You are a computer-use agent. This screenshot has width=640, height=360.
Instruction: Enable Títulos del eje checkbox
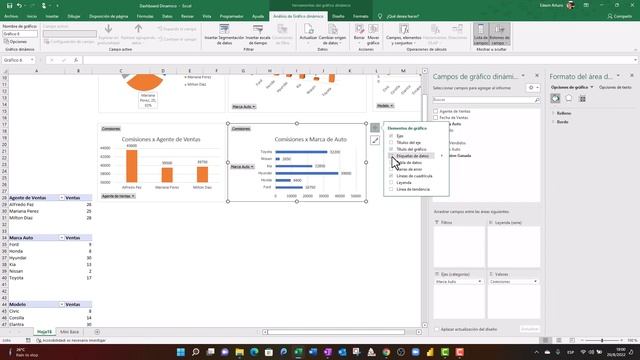[x=391, y=142]
